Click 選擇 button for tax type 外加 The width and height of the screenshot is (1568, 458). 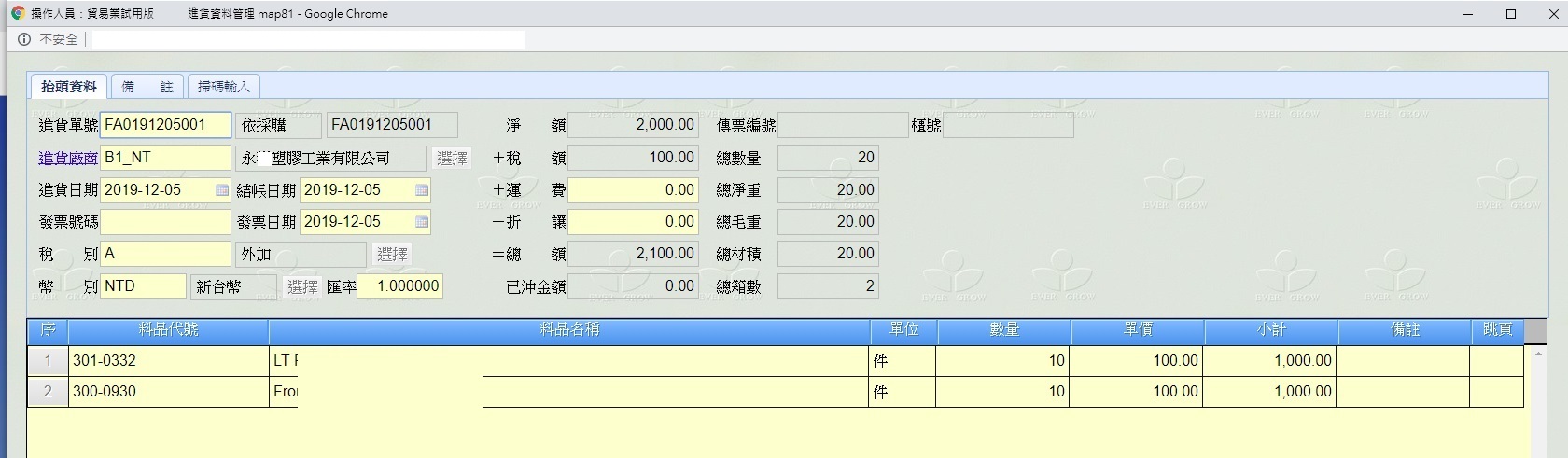(392, 254)
